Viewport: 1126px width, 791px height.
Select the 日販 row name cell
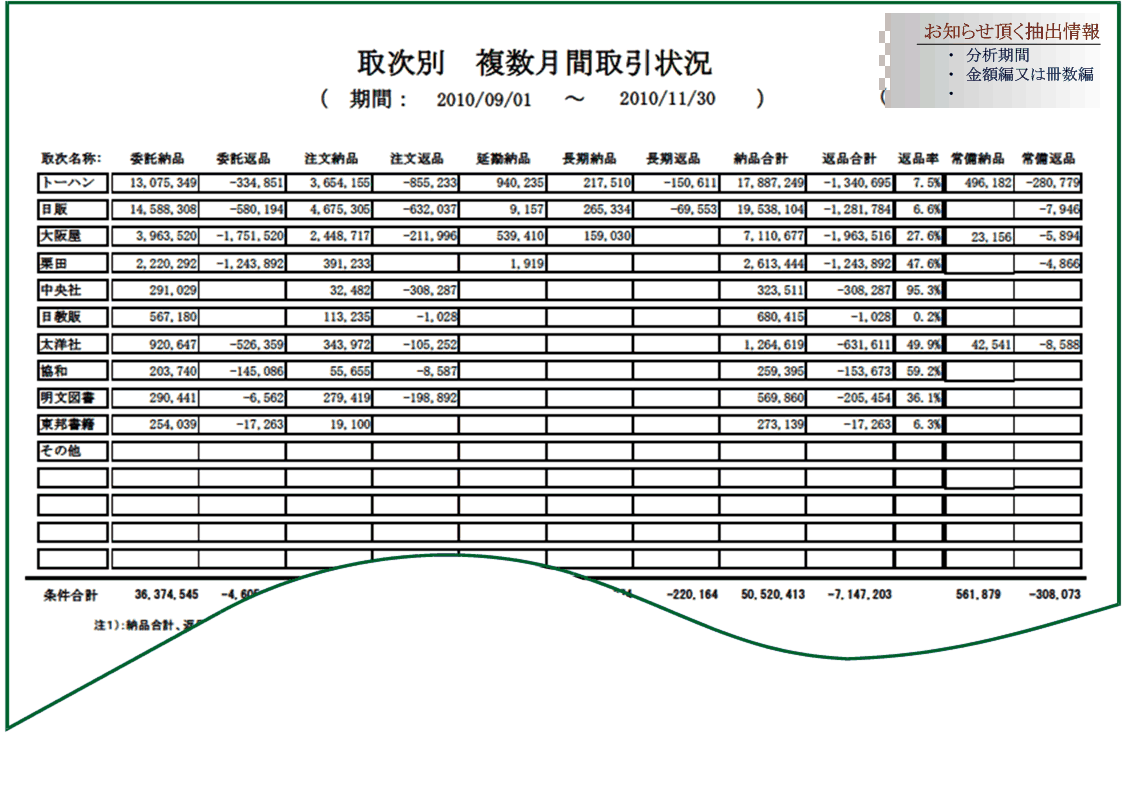[x=73, y=209]
